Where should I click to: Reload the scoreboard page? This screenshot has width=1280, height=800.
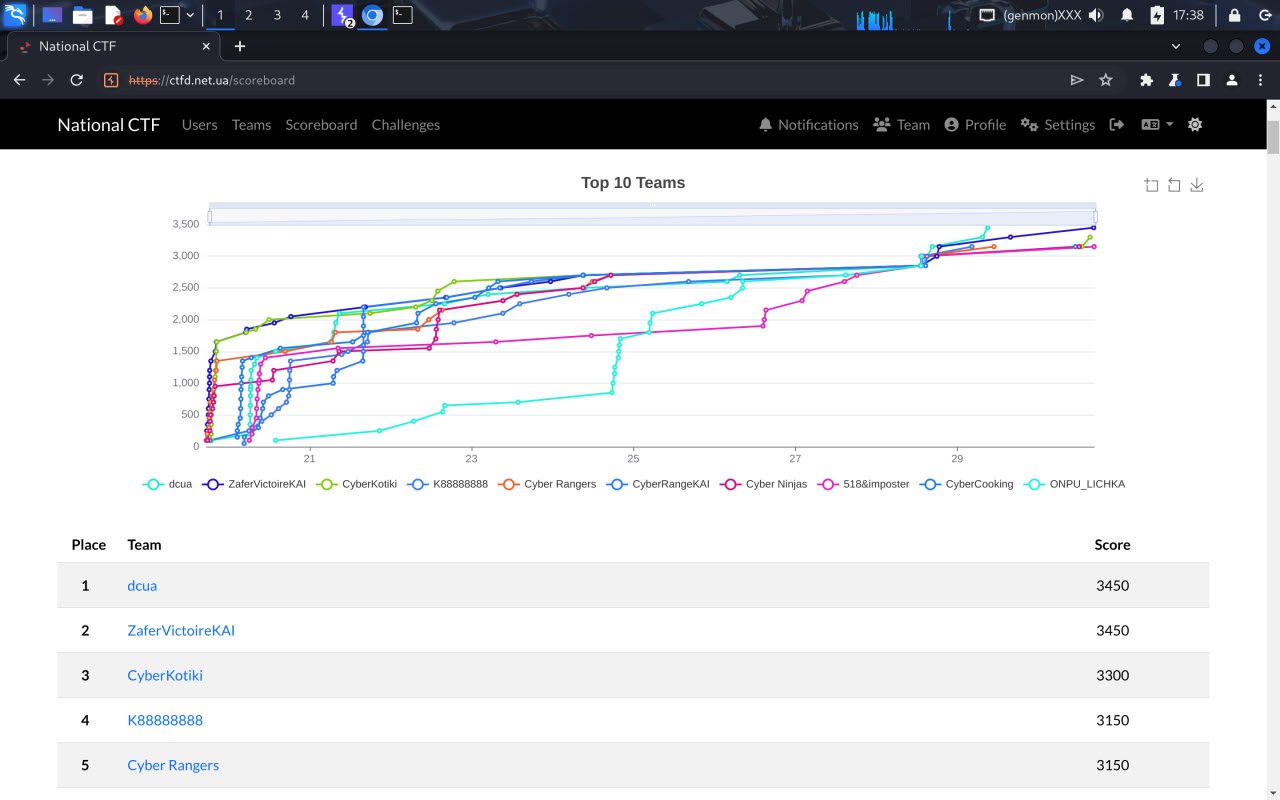click(x=76, y=80)
